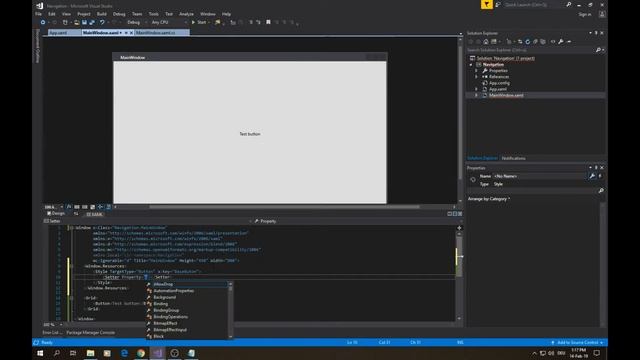
Task: Close the MainWindow.xaml tab
Action: click(x=131, y=33)
